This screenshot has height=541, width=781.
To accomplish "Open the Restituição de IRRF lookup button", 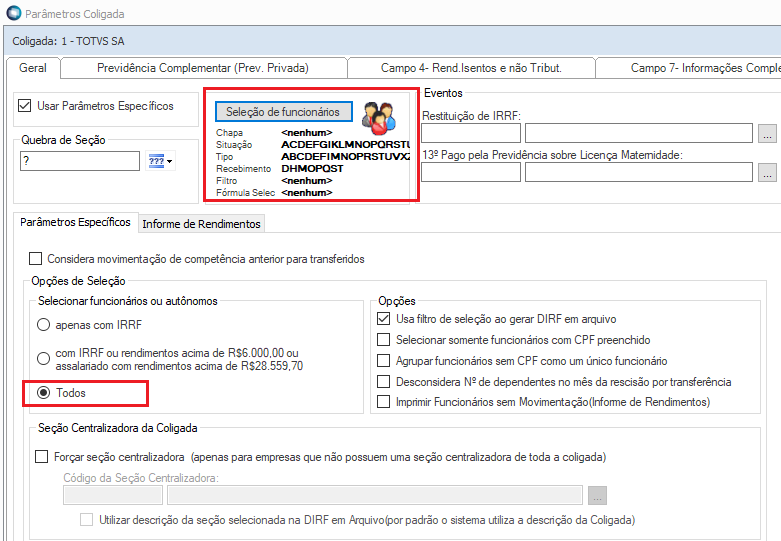I will 767,133.
